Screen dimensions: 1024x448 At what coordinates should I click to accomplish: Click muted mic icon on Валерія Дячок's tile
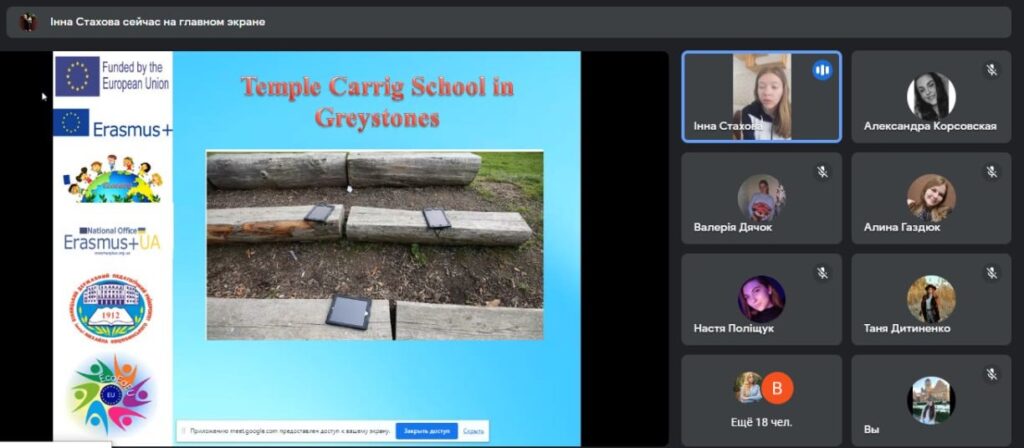click(x=822, y=172)
